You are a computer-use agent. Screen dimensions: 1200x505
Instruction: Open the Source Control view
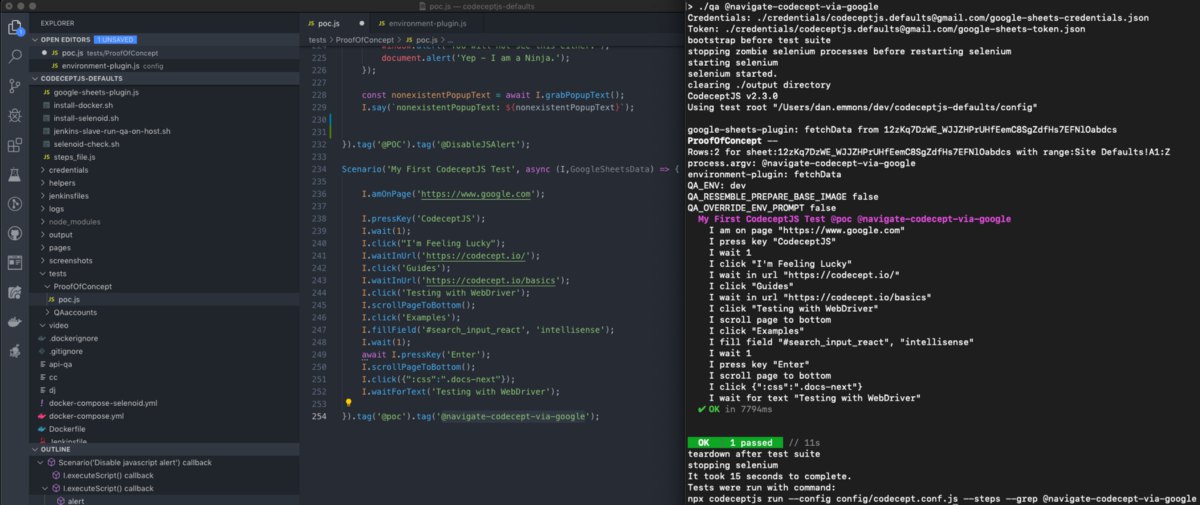(14, 86)
